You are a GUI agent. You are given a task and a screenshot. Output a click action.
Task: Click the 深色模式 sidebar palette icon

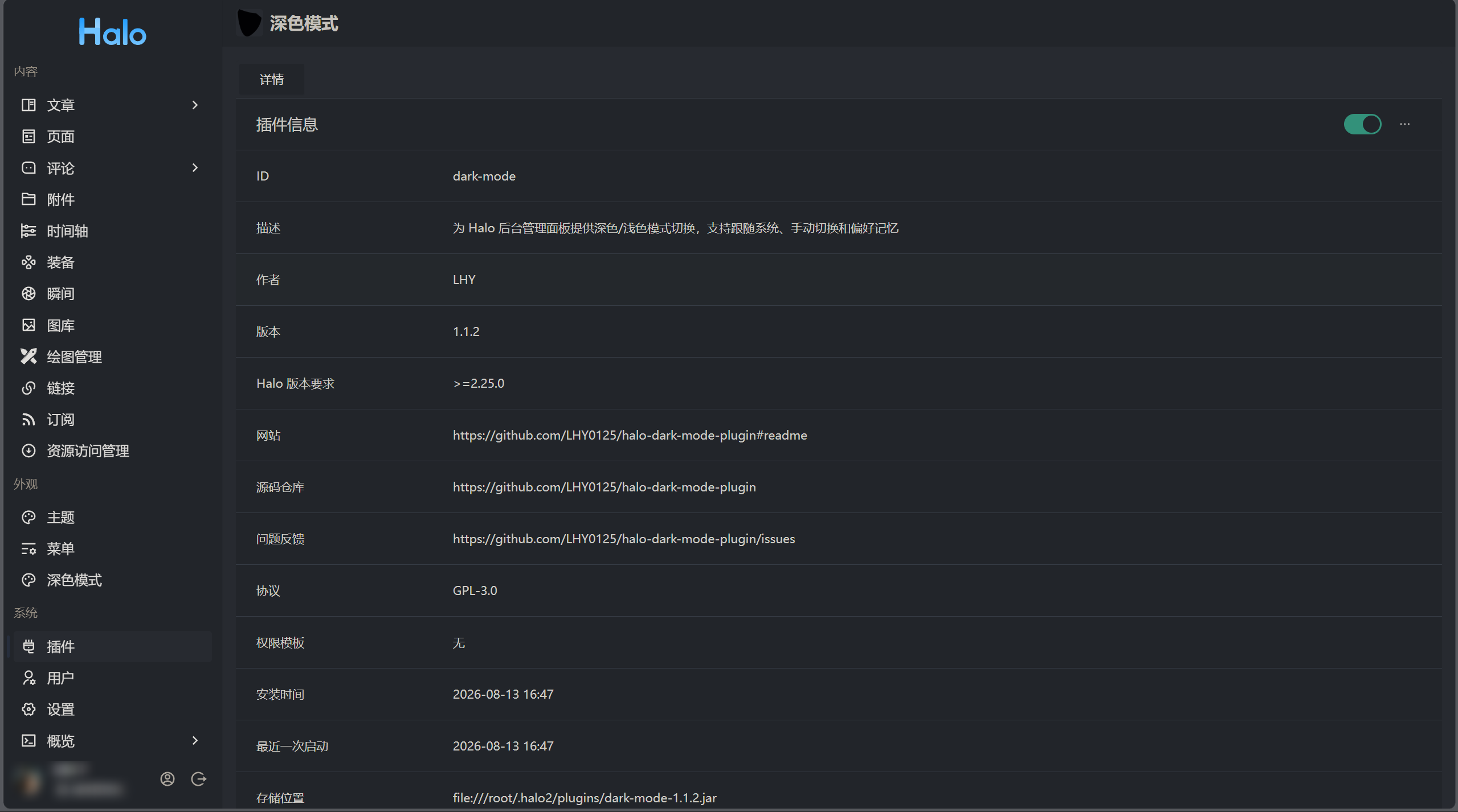(28, 580)
